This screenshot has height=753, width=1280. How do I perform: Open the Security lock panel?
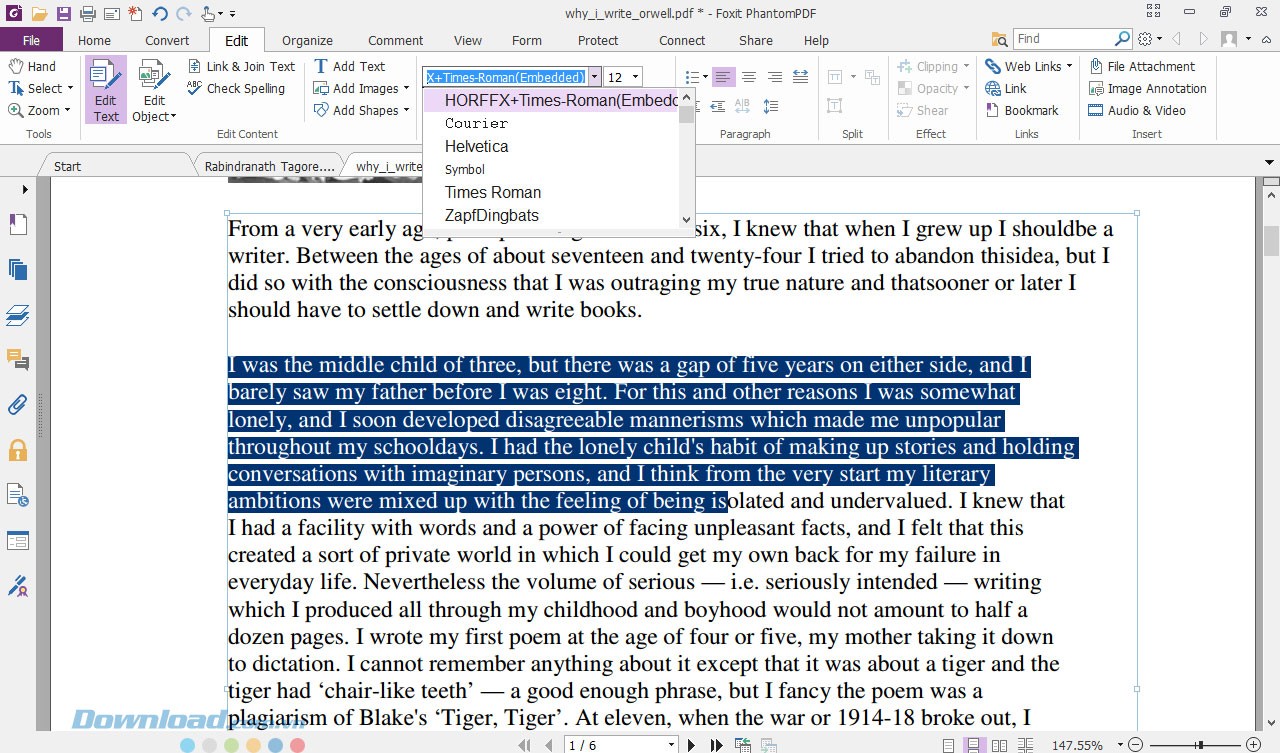click(x=18, y=449)
